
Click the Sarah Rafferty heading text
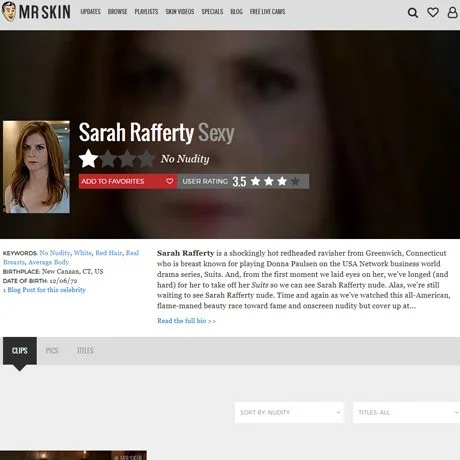point(136,133)
